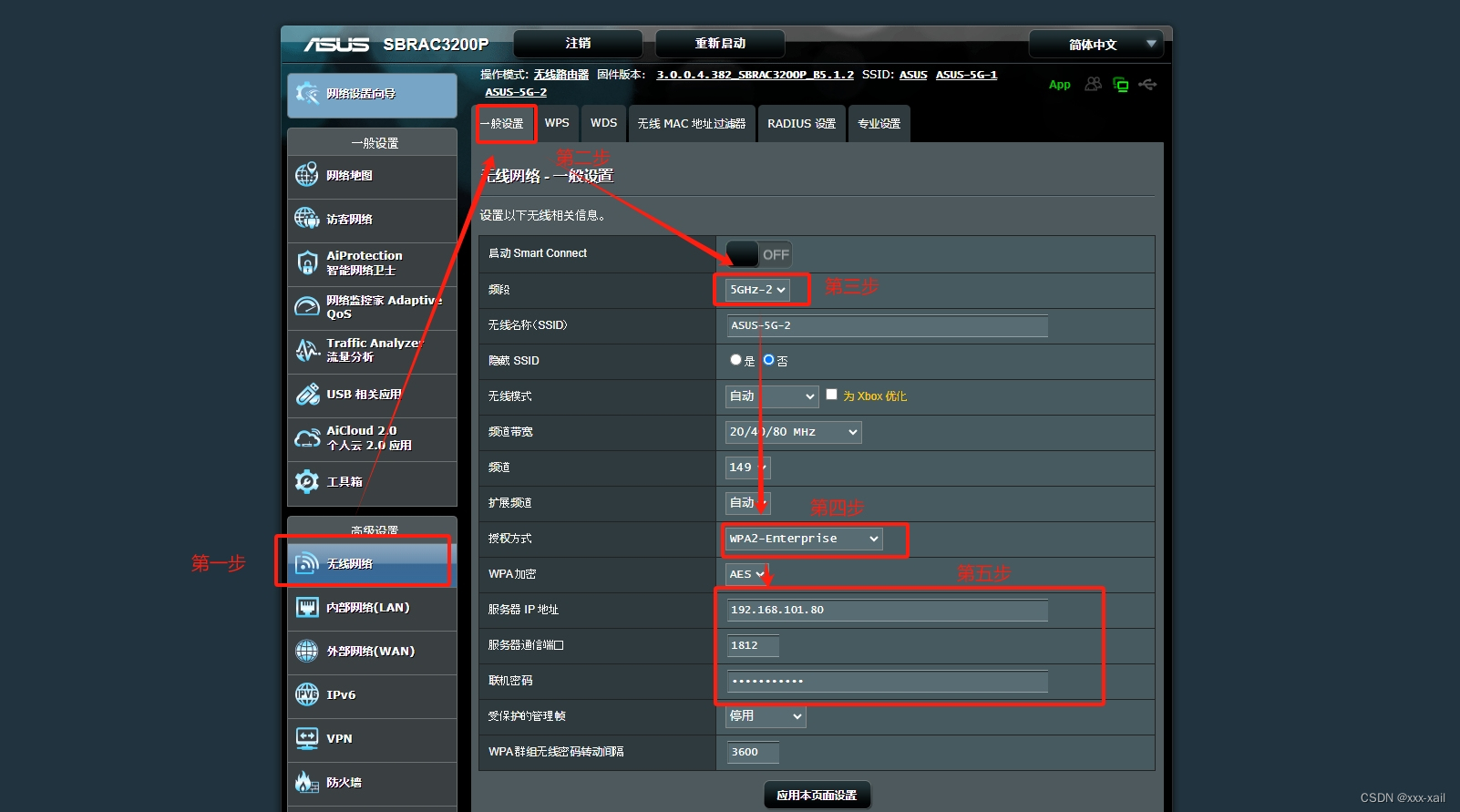The width and height of the screenshot is (1460, 812).
Task: Toggle the Smart Connect OFF switch
Action: [758, 254]
